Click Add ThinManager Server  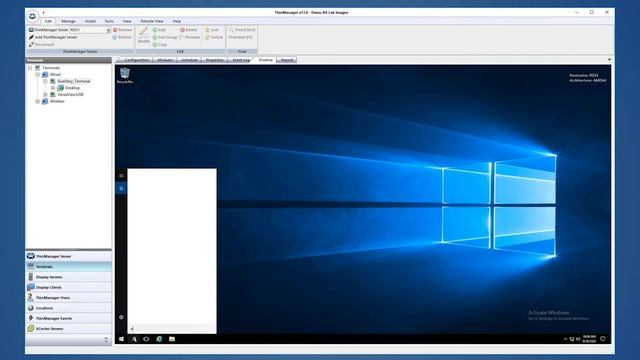(x=53, y=37)
